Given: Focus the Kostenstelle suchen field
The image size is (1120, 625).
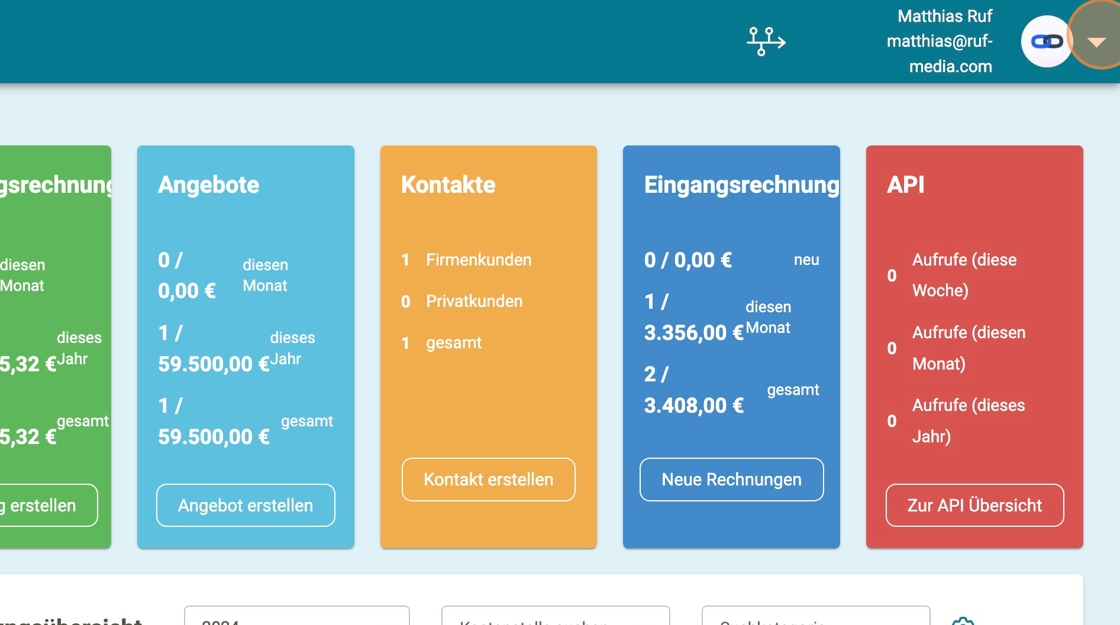Looking at the screenshot, I should coord(556,616).
